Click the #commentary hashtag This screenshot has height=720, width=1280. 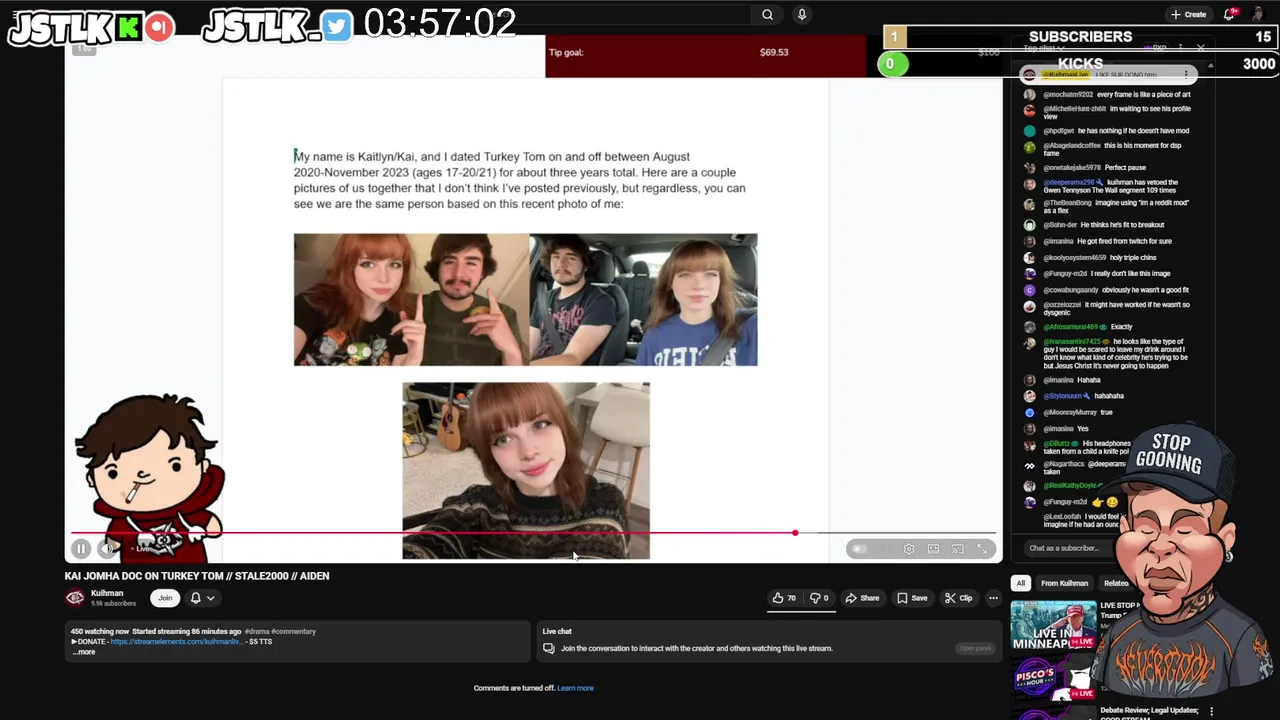(294, 632)
